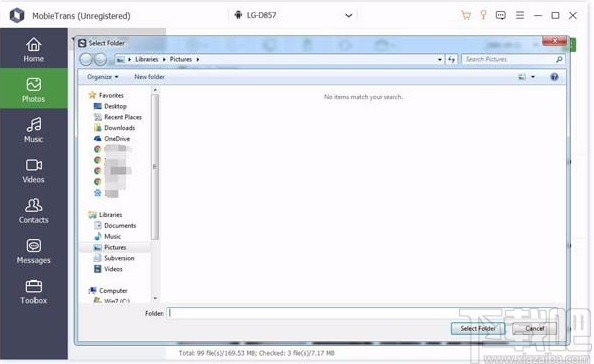Select the Photos sidebar tab
Image resolution: width=594 pixels, height=364 pixels.
coord(34,89)
